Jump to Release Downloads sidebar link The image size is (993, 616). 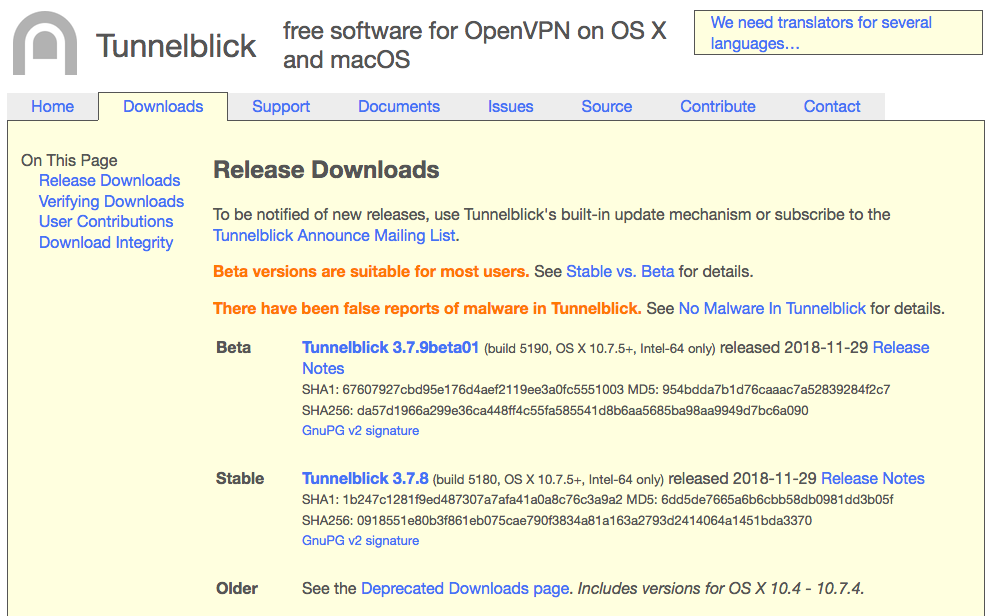[x=109, y=181]
